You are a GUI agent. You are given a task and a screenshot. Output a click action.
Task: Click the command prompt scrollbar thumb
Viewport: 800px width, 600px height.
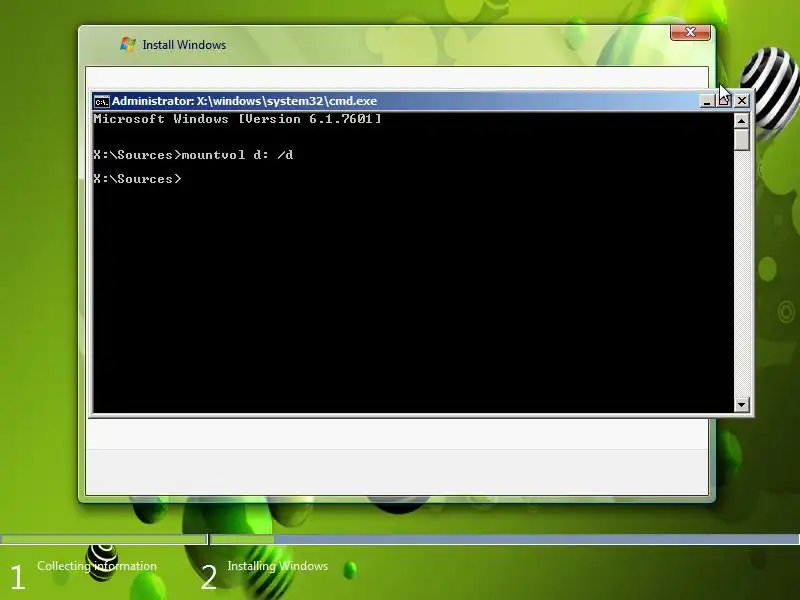[x=741, y=139]
